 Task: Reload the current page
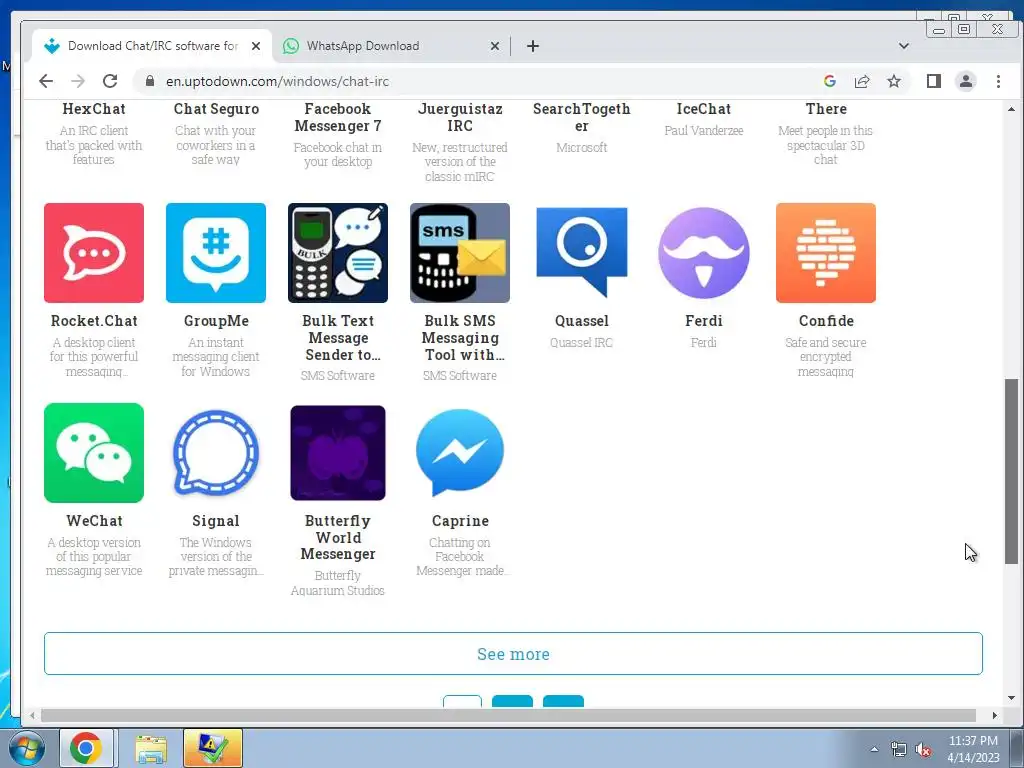click(x=110, y=81)
